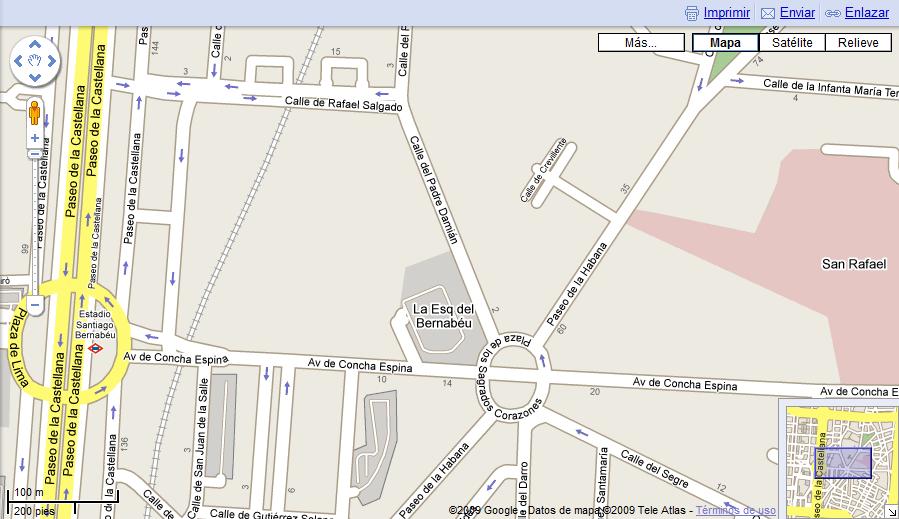Pan the map down with the arrow

(x=35, y=77)
